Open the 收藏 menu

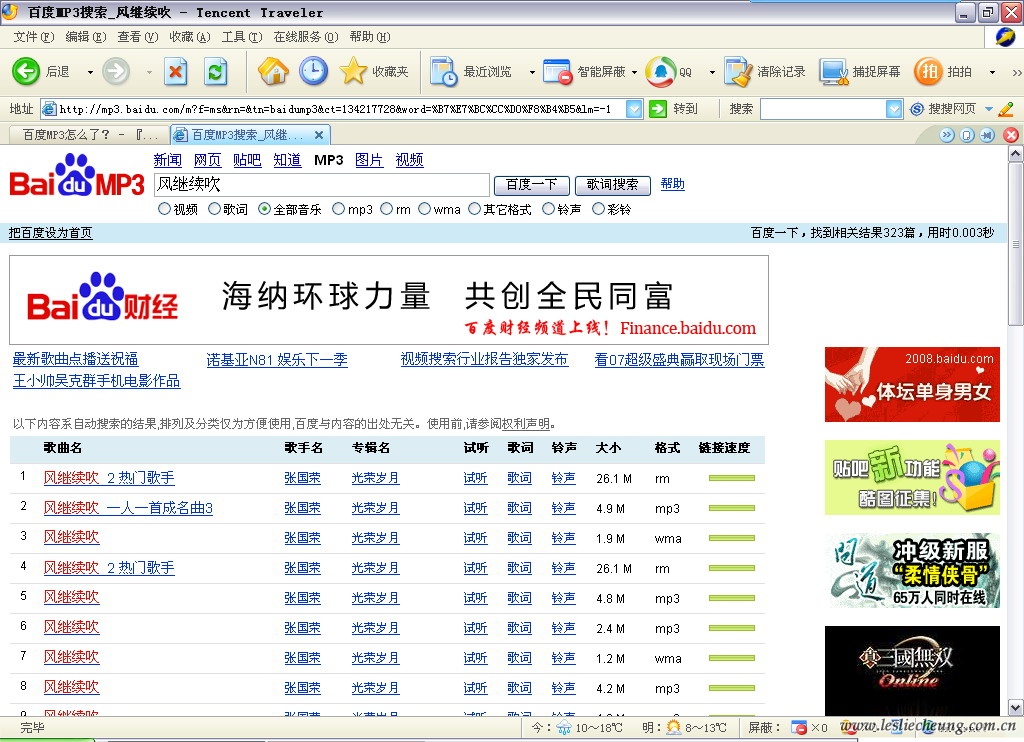click(189, 37)
